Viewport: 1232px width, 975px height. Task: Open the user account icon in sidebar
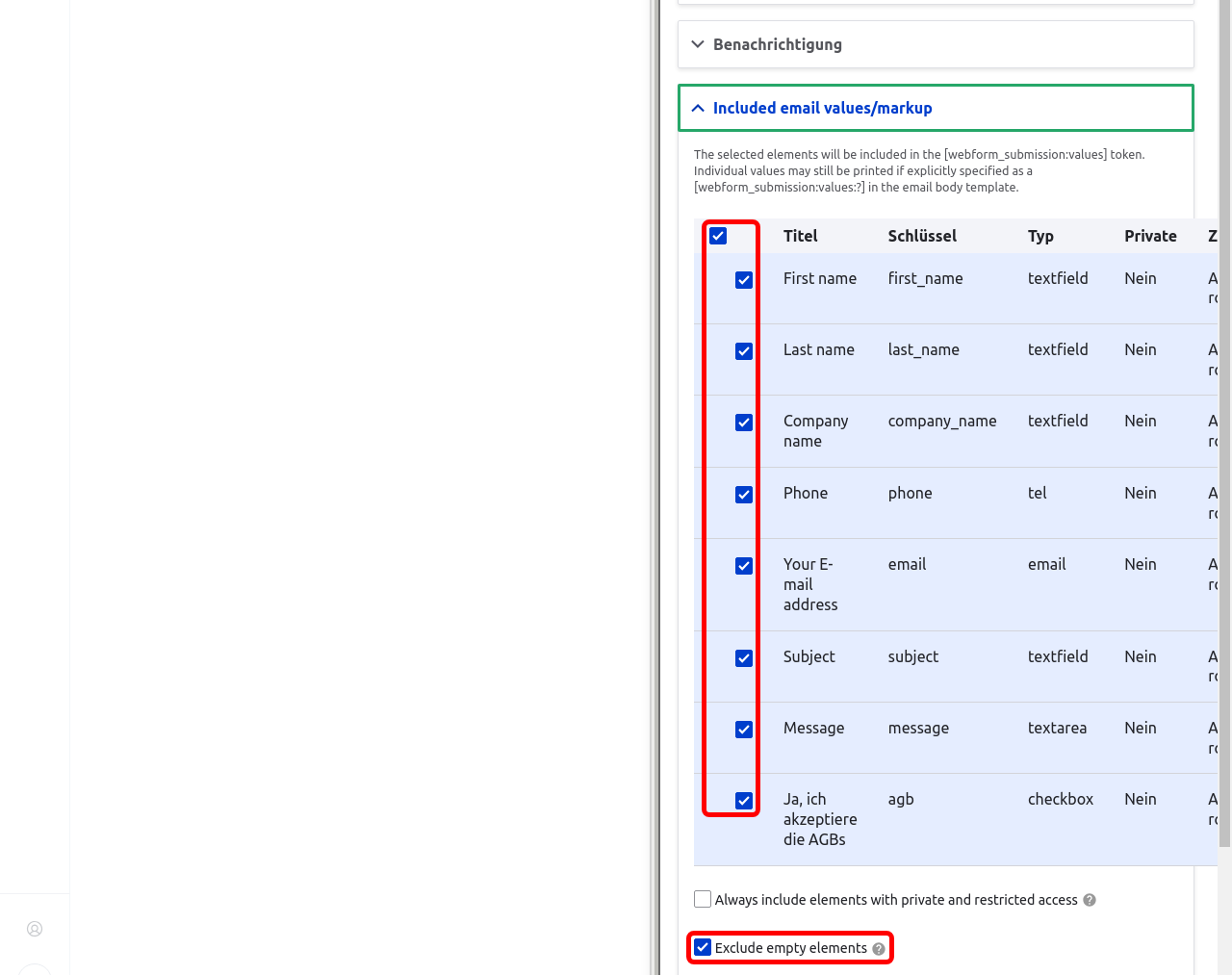(x=35, y=929)
